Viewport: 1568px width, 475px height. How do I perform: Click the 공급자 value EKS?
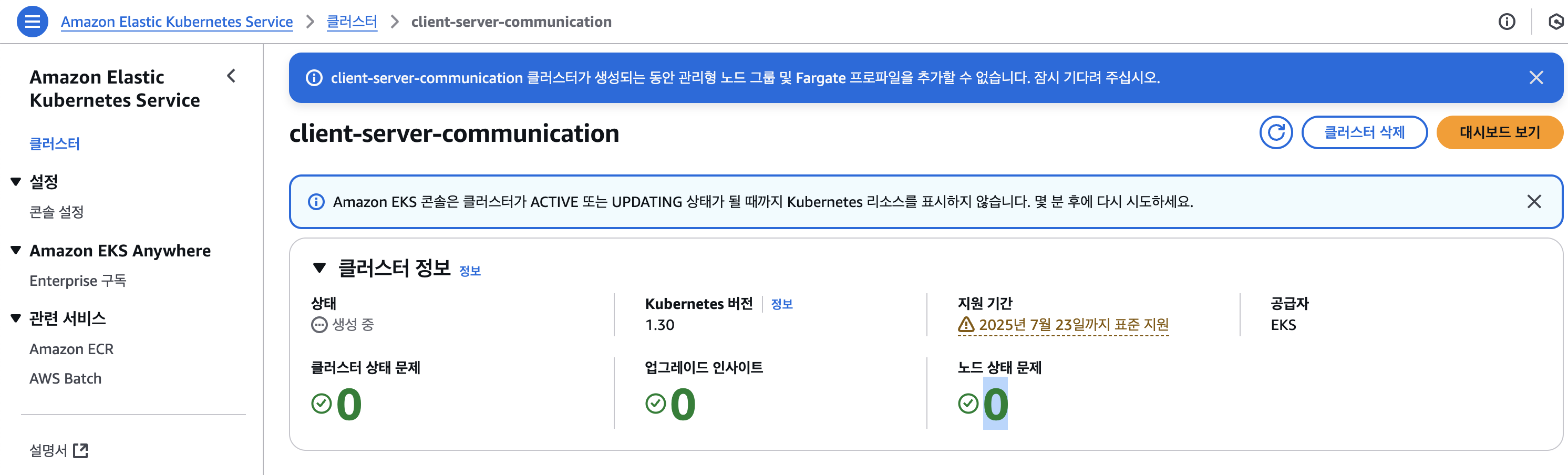1283,325
